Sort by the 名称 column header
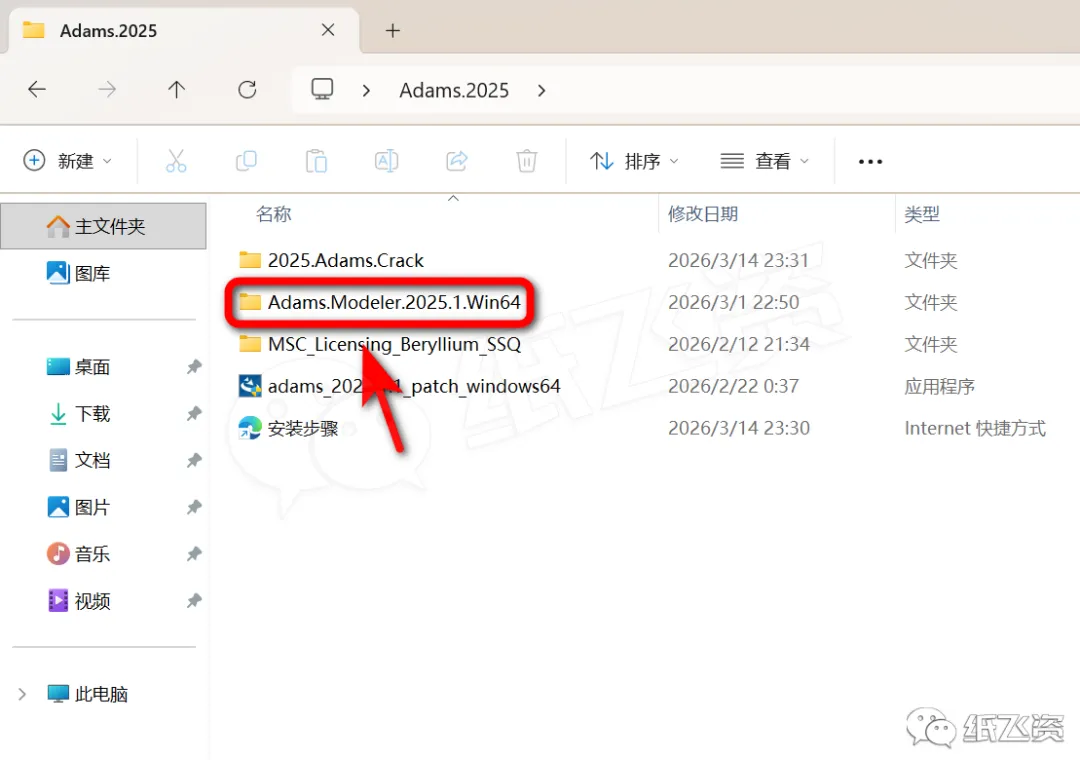1080x760 pixels. (273, 214)
